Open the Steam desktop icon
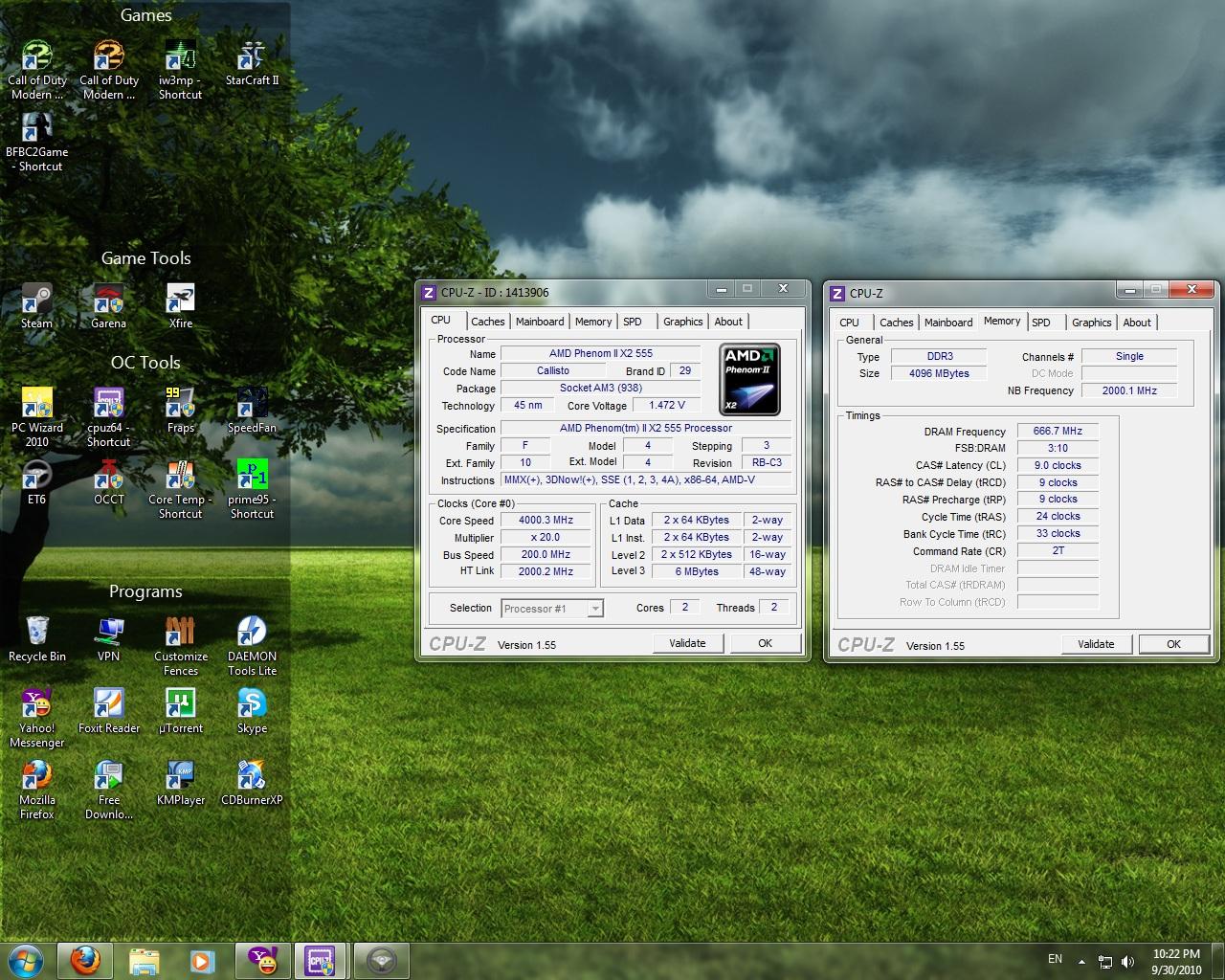This screenshot has height=980, width=1225. tap(37, 305)
